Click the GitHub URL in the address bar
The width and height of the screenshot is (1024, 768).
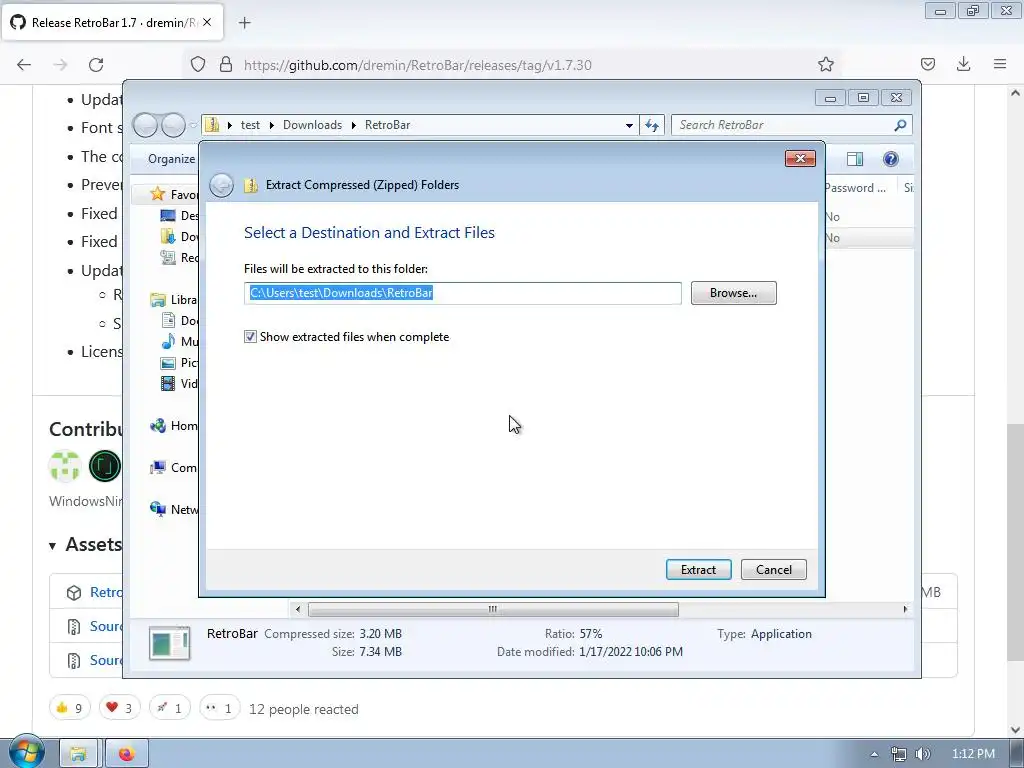pos(417,65)
